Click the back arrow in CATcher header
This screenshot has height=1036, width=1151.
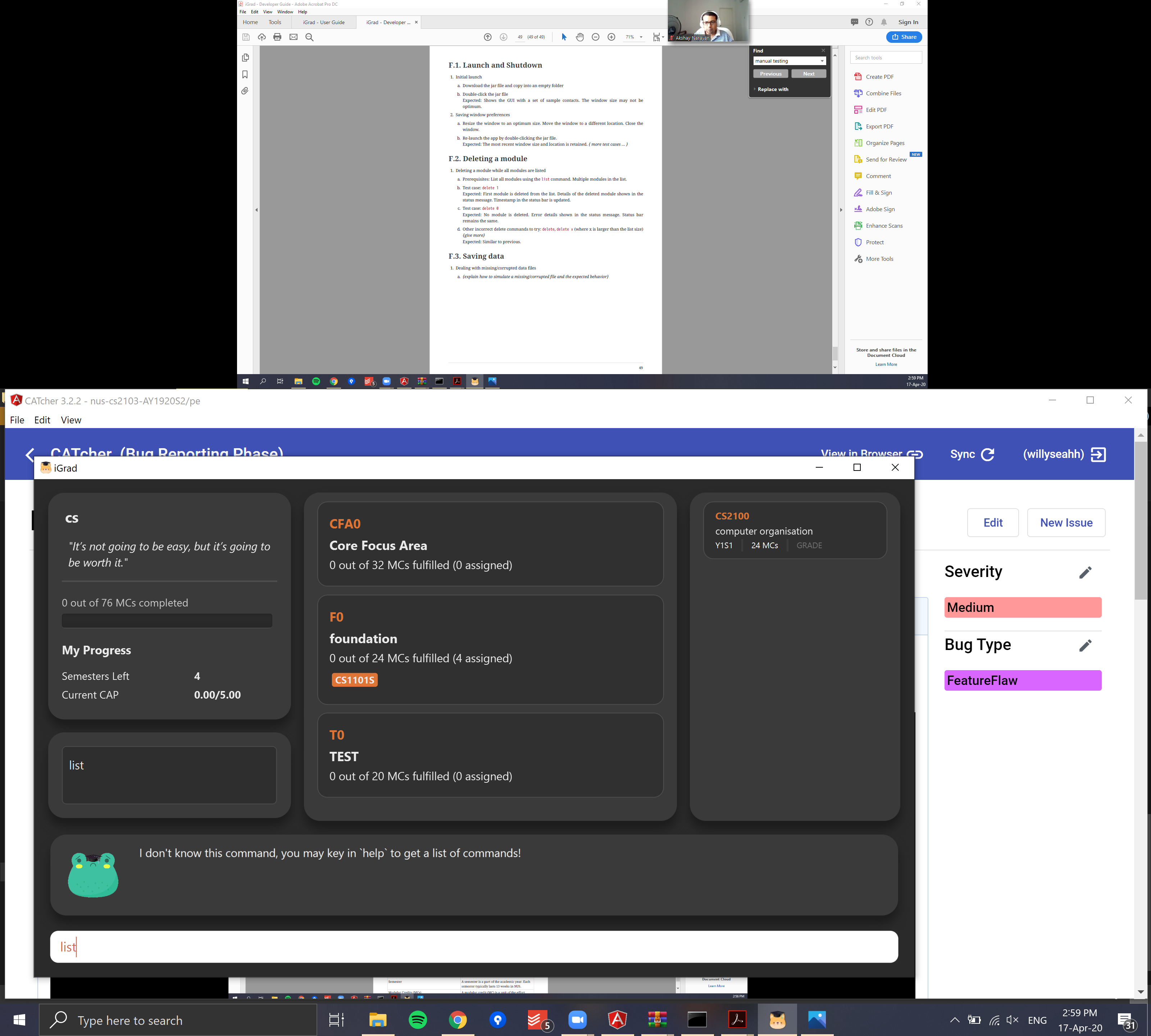tap(30, 454)
